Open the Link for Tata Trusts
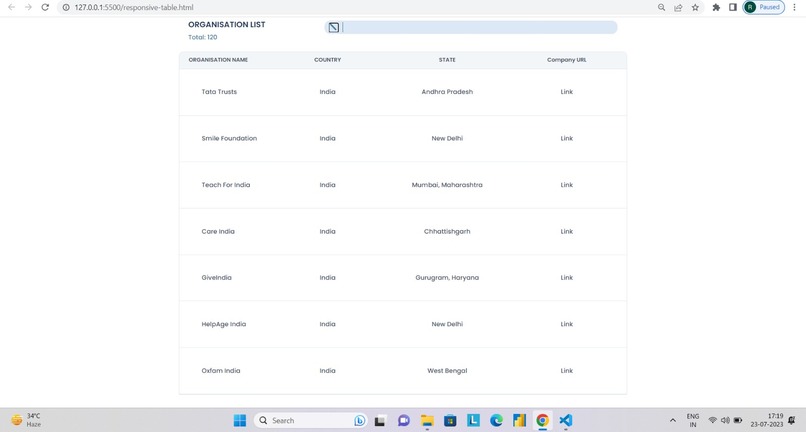Viewport: 806px width, 432px height. [566, 92]
